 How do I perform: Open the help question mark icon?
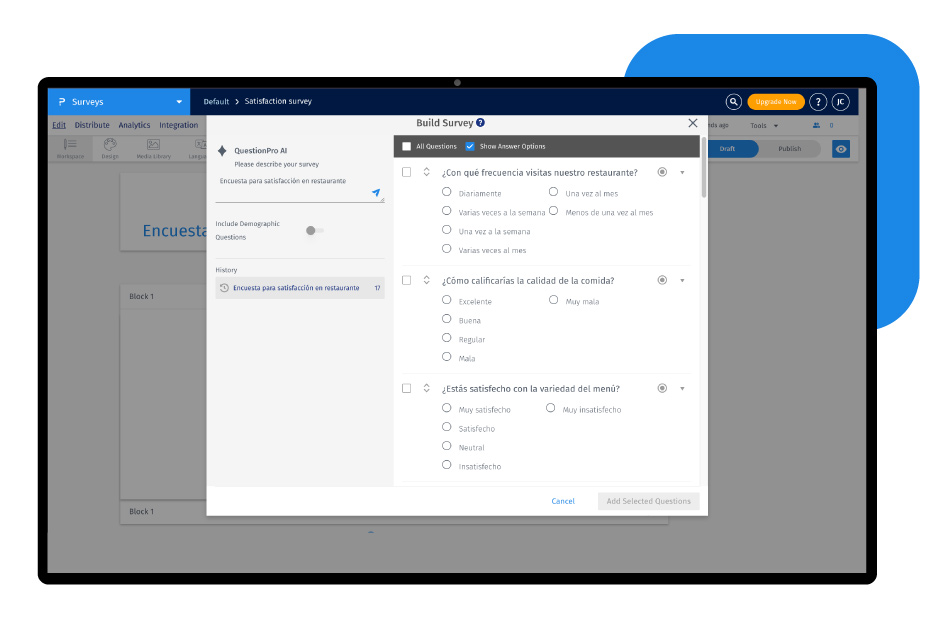point(817,102)
